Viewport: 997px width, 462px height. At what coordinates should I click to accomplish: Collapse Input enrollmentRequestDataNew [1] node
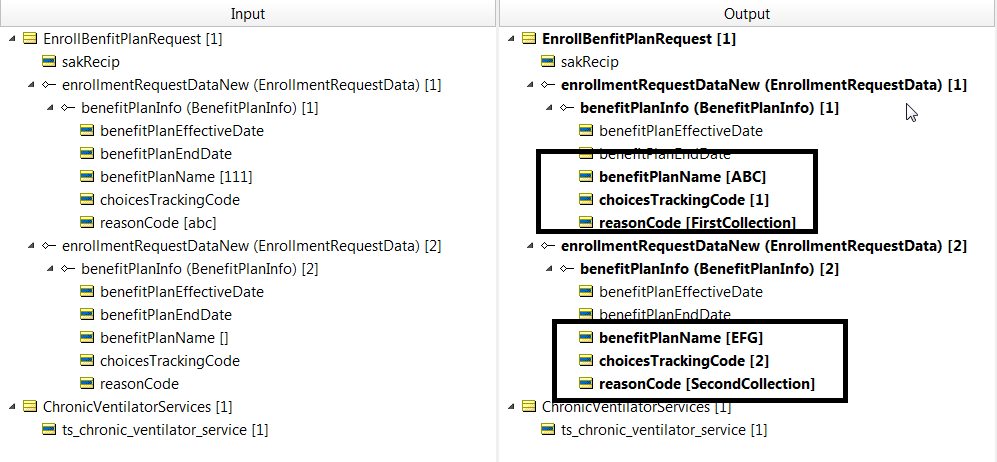(x=31, y=85)
